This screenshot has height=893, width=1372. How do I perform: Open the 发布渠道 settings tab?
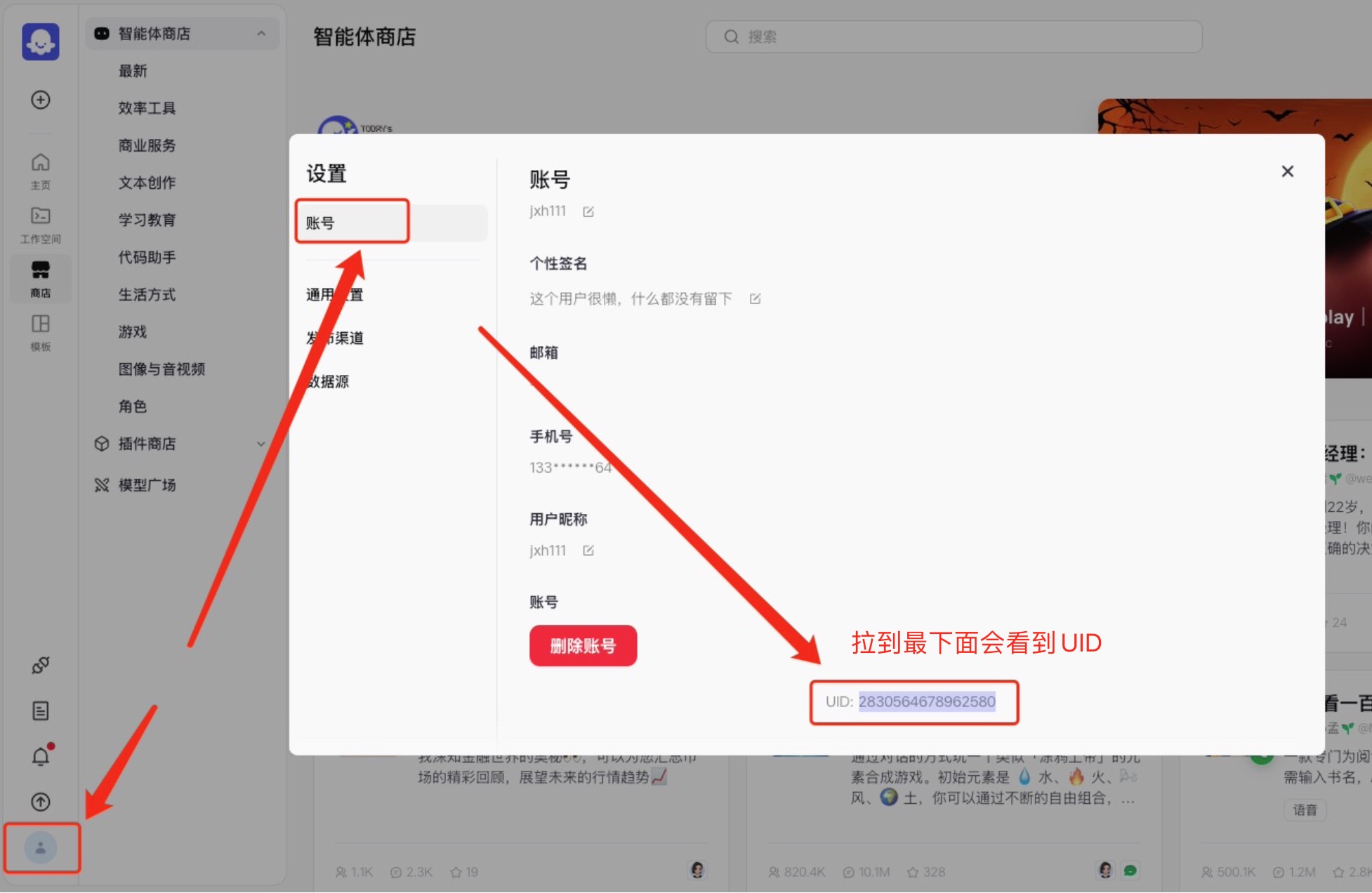[335, 338]
